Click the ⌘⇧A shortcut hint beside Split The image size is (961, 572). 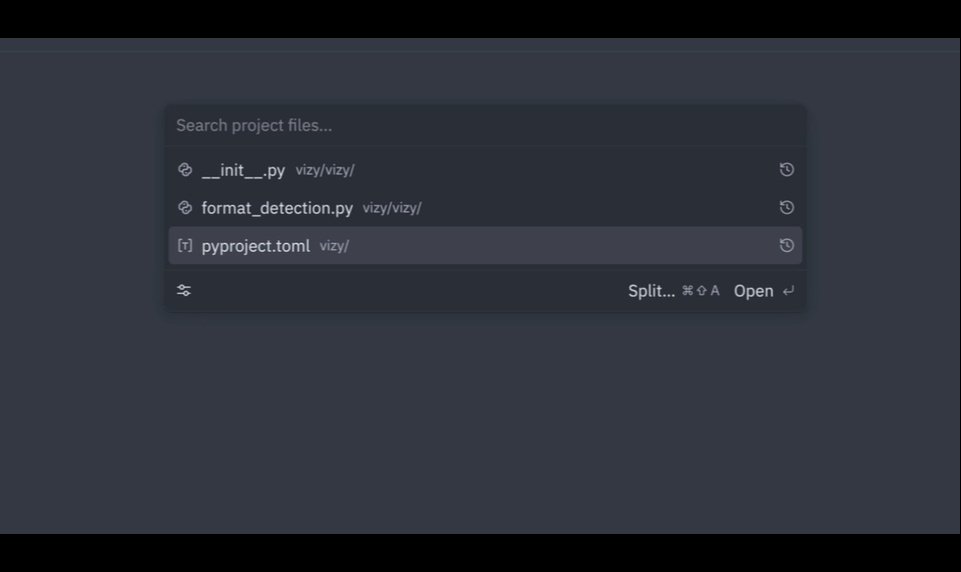[x=701, y=291]
